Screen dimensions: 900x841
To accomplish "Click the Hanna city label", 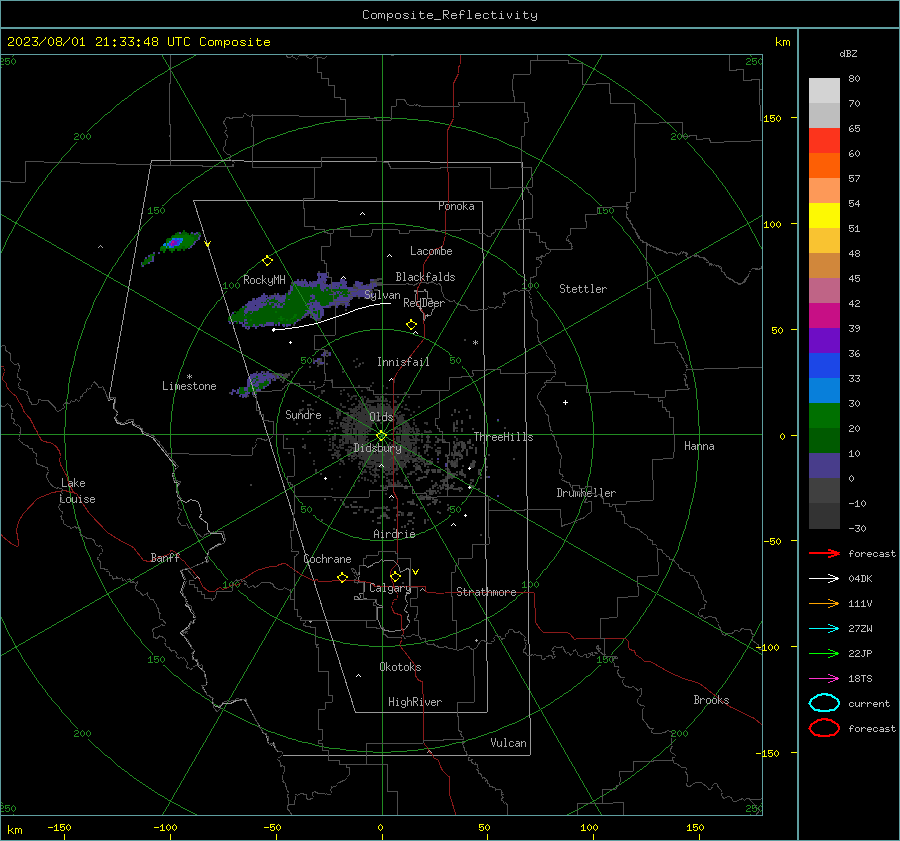I will [699, 446].
